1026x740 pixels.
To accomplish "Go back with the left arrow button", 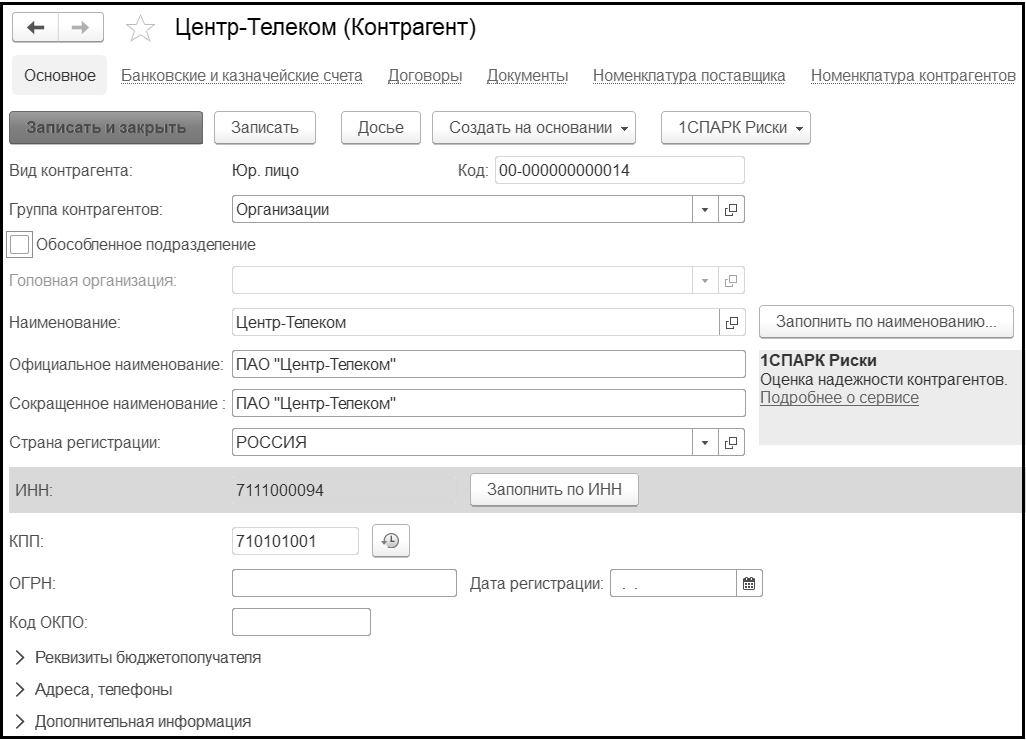I will coord(35,27).
